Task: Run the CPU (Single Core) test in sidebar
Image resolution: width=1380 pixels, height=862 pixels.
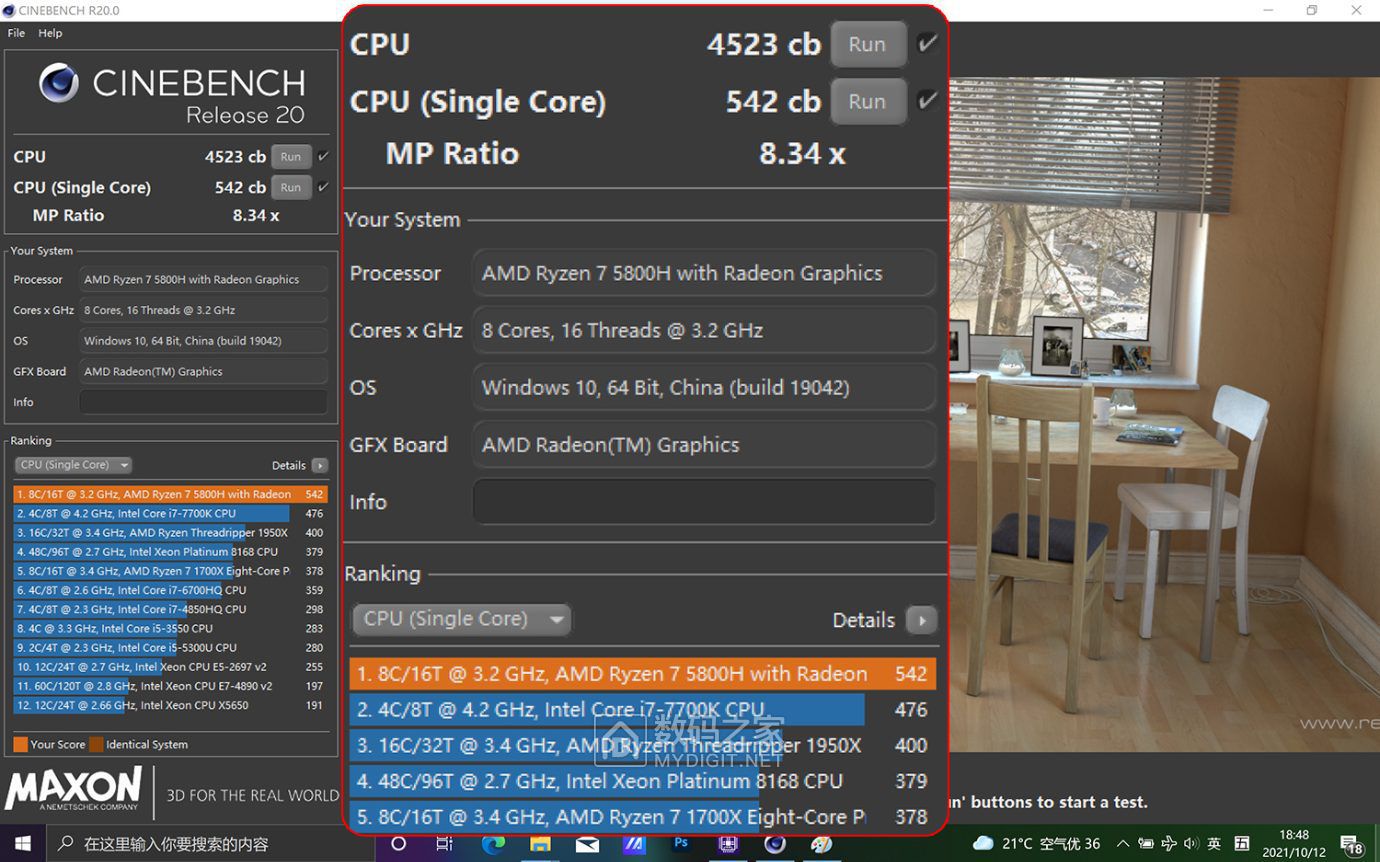Action: [291, 187]
